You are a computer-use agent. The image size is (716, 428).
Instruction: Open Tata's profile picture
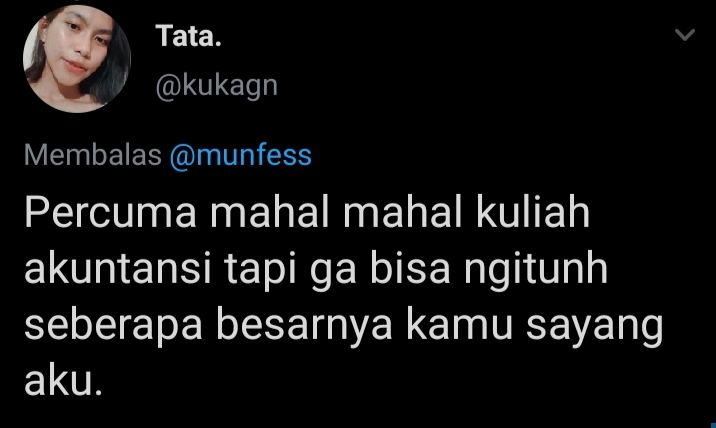(77, 58)
